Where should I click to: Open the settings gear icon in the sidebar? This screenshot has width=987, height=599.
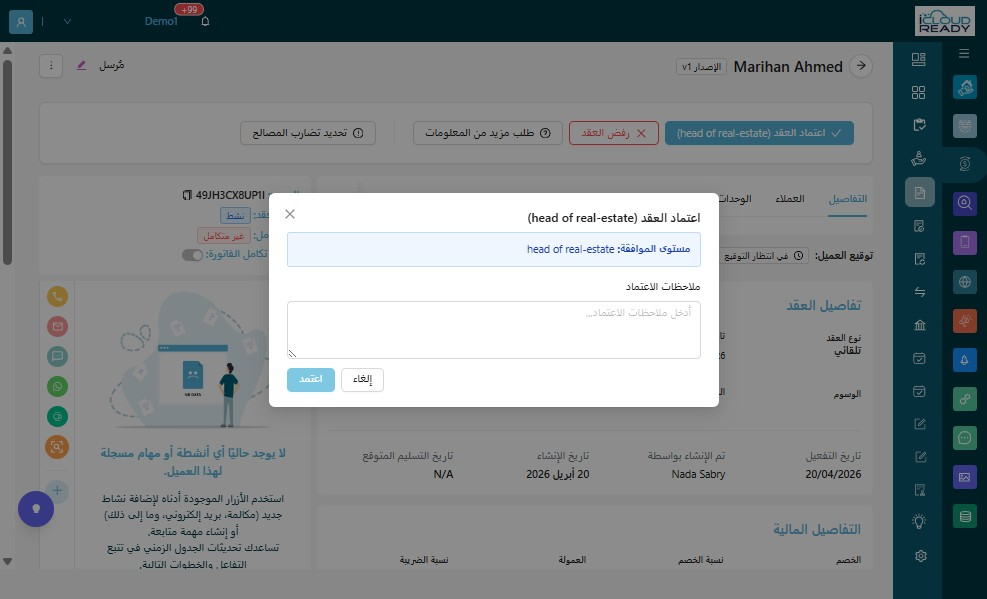coord(921,556)
